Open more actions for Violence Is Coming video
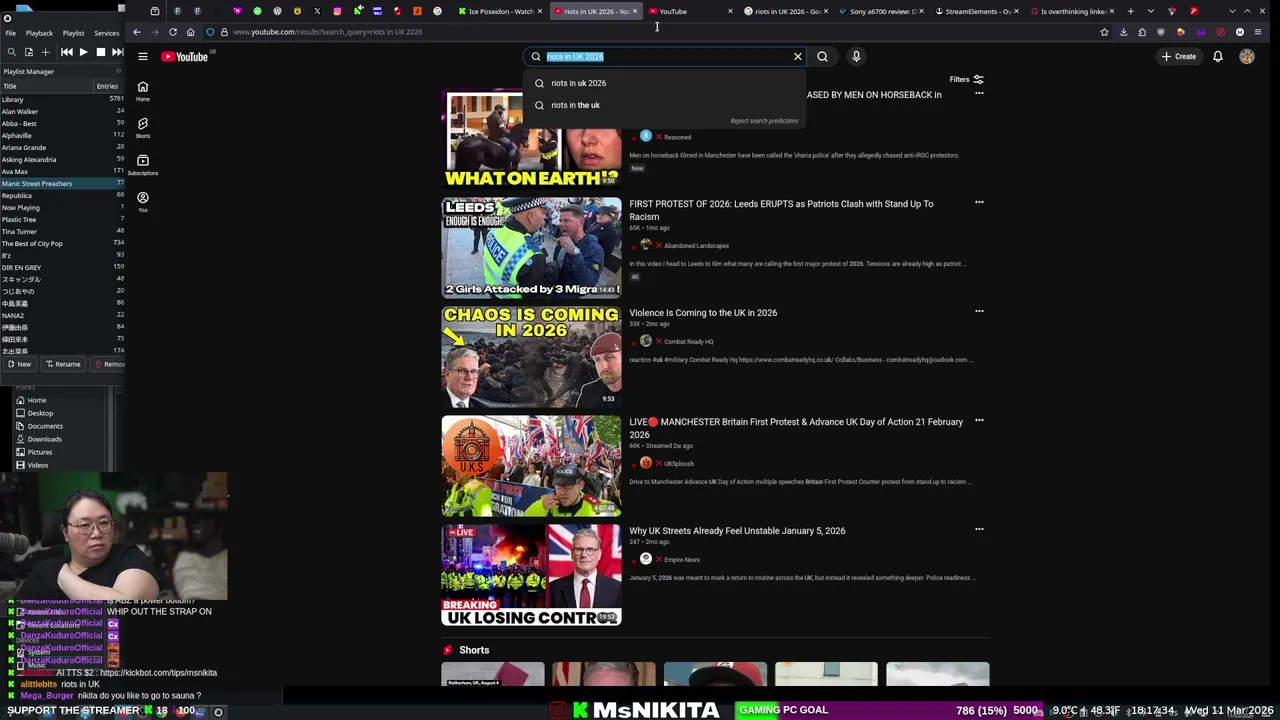 point(979,311)
